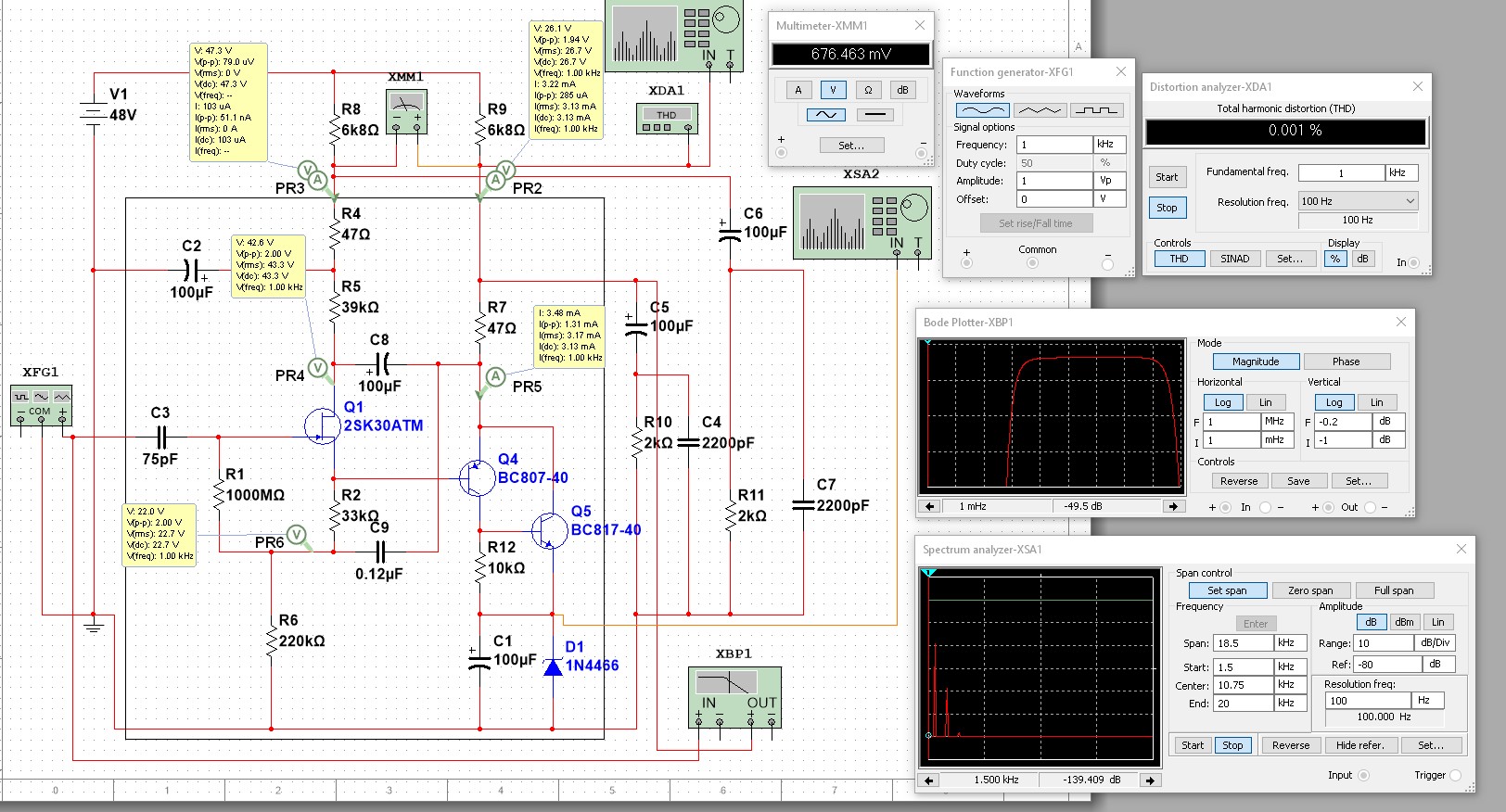Screen dimensions: 1506x812
Task: Select the square waveform in the function generator
Action: (1096, 110)
